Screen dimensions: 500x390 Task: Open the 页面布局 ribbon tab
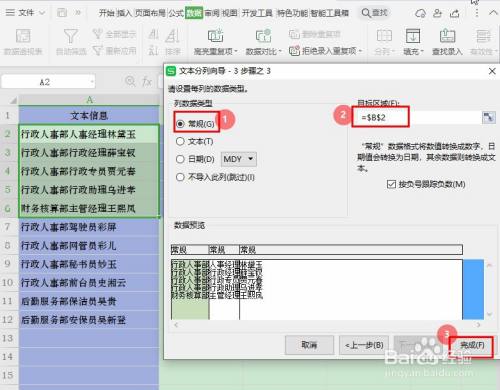150,13
